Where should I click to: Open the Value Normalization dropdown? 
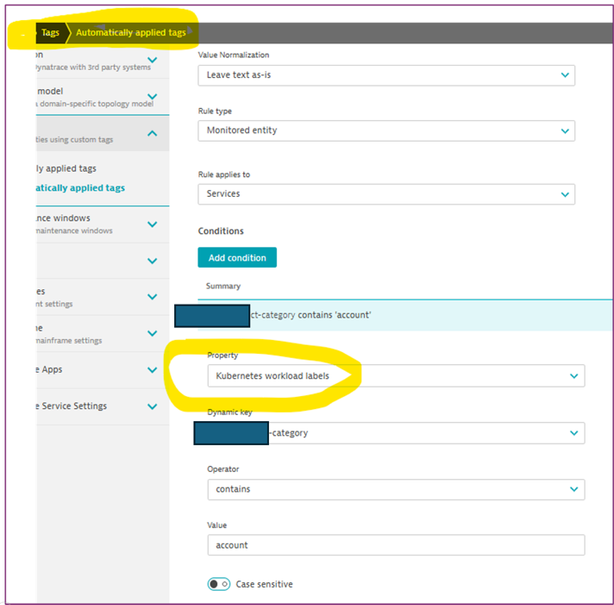[386, 75]
